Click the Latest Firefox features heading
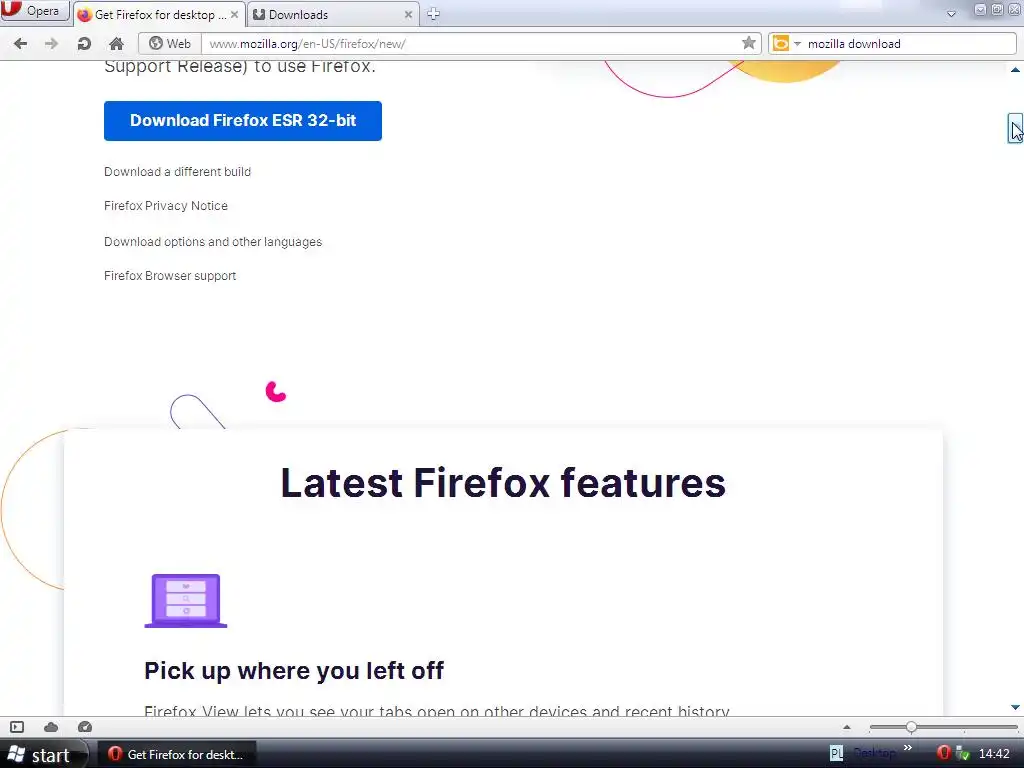This screenshot has height=768, width=1024. point(503,483)
